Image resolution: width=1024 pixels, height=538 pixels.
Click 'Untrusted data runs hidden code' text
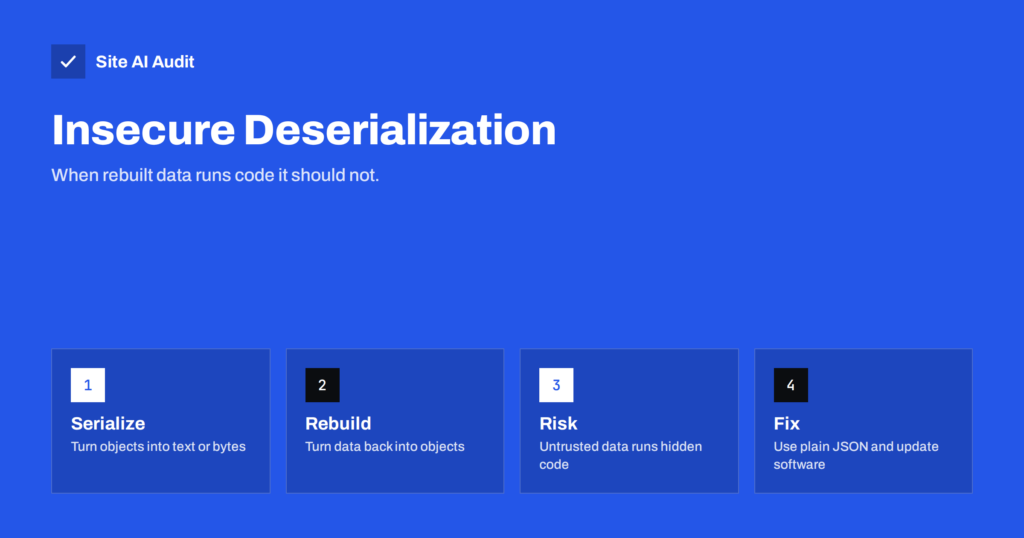620,456
